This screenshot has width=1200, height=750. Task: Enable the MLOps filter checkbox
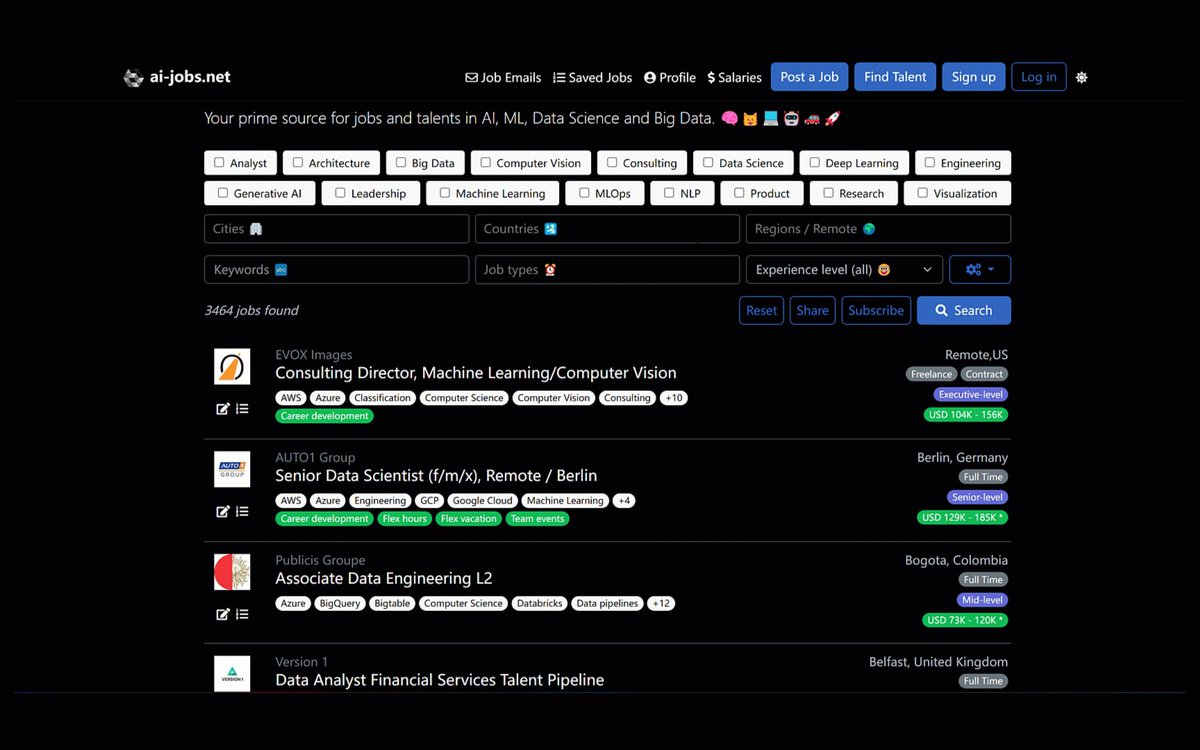(585, 193)
